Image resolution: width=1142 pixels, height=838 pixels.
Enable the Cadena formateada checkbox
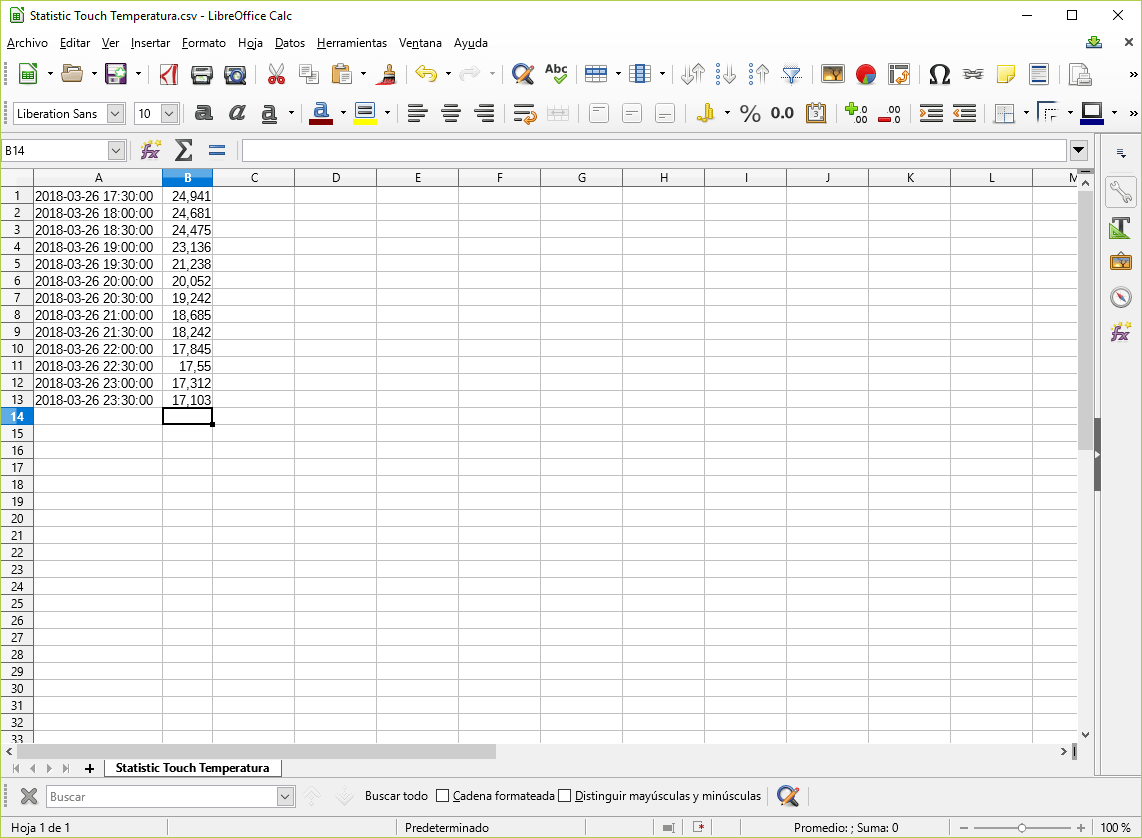point(443,796)
